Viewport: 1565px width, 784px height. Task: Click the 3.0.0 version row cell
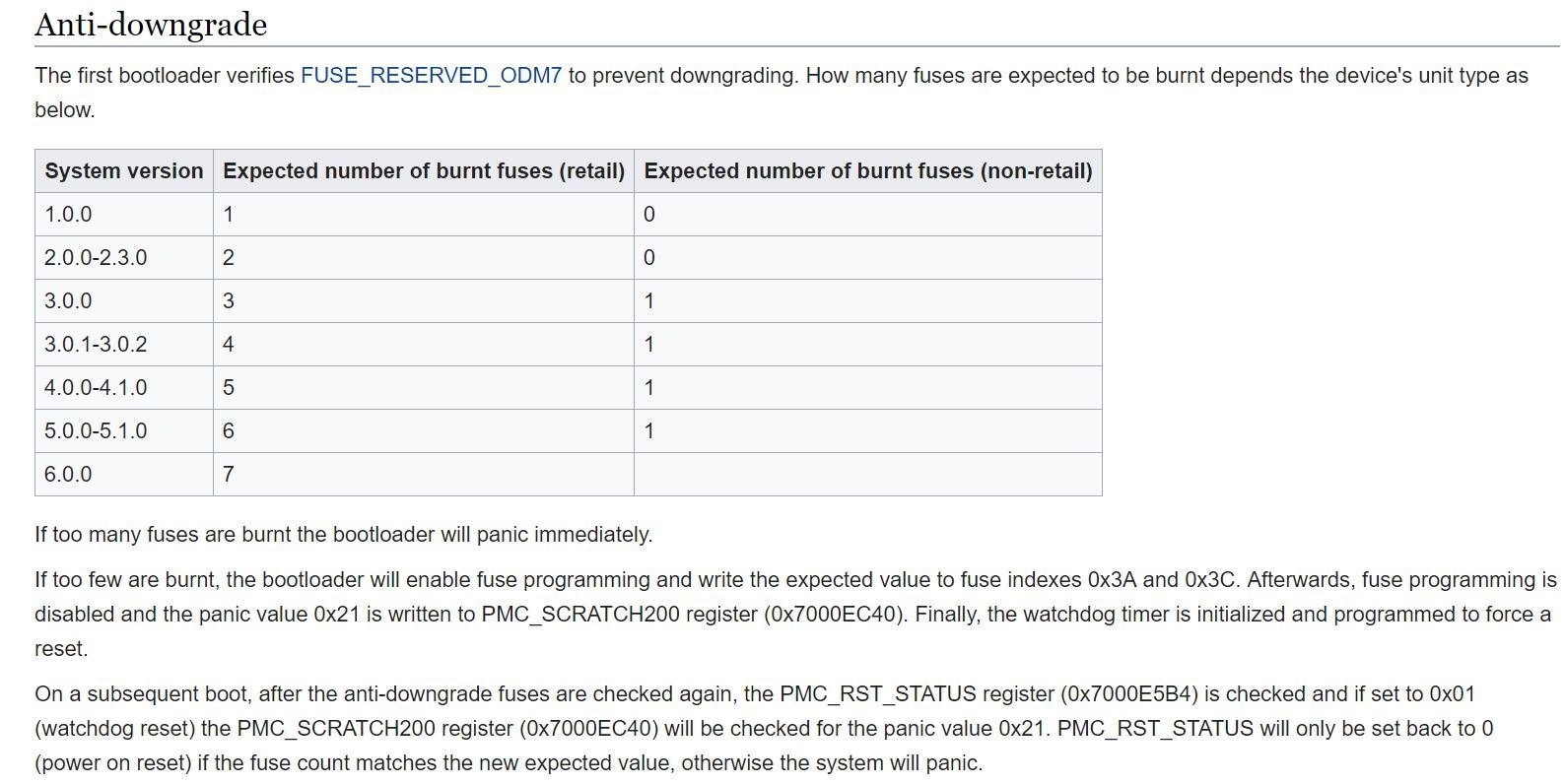[124, 301]
